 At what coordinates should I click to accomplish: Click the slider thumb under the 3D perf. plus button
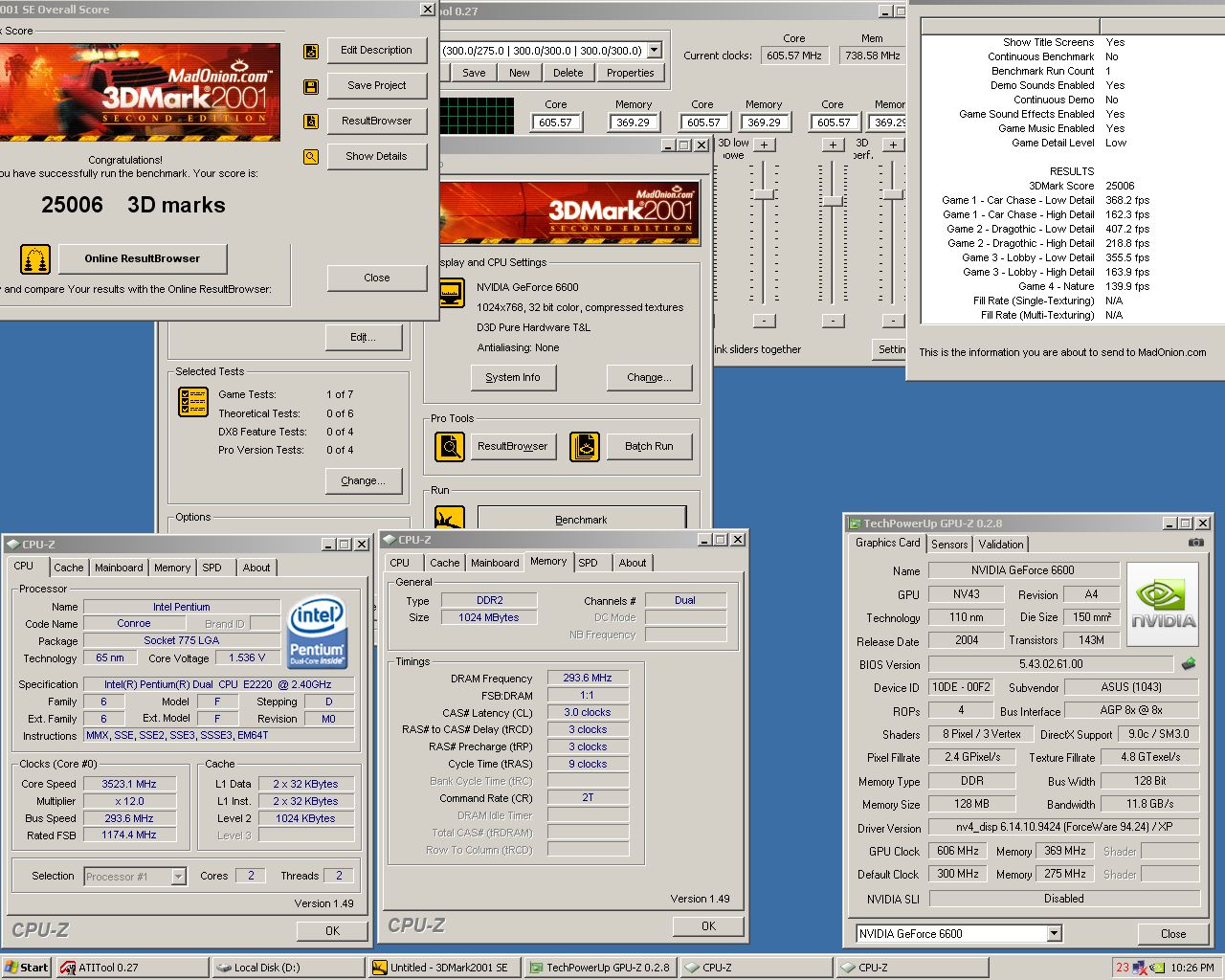893,194
